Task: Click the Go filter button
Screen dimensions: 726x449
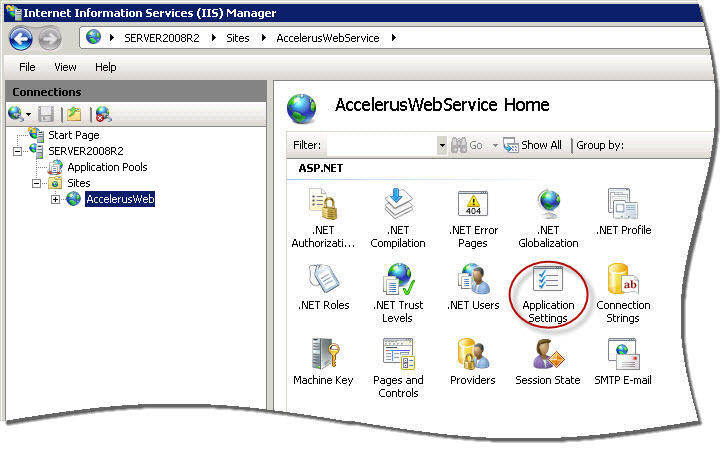Action: (x=467, y=145)
